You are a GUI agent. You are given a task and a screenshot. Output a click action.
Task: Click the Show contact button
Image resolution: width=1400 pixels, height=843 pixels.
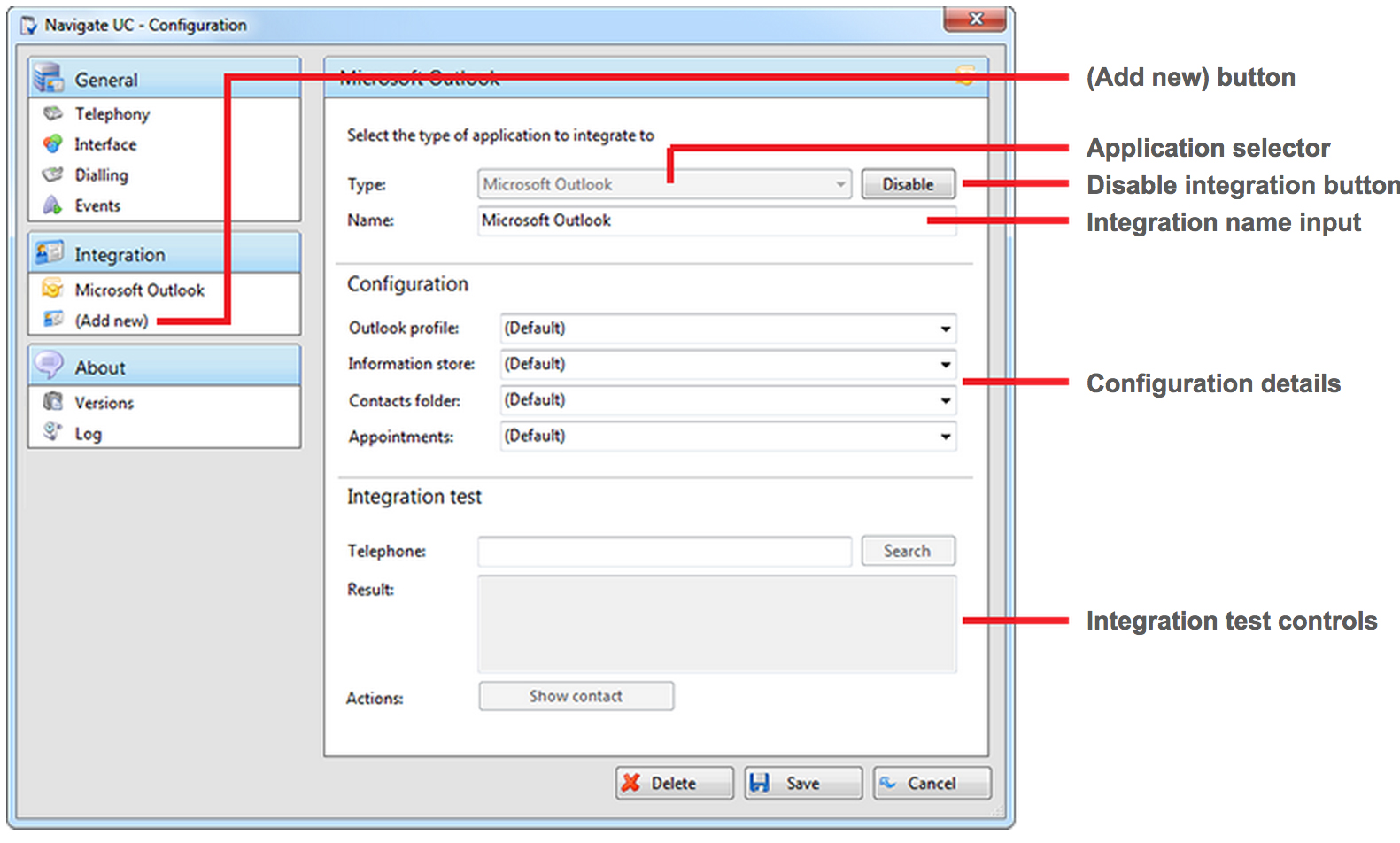click(576, 696)
